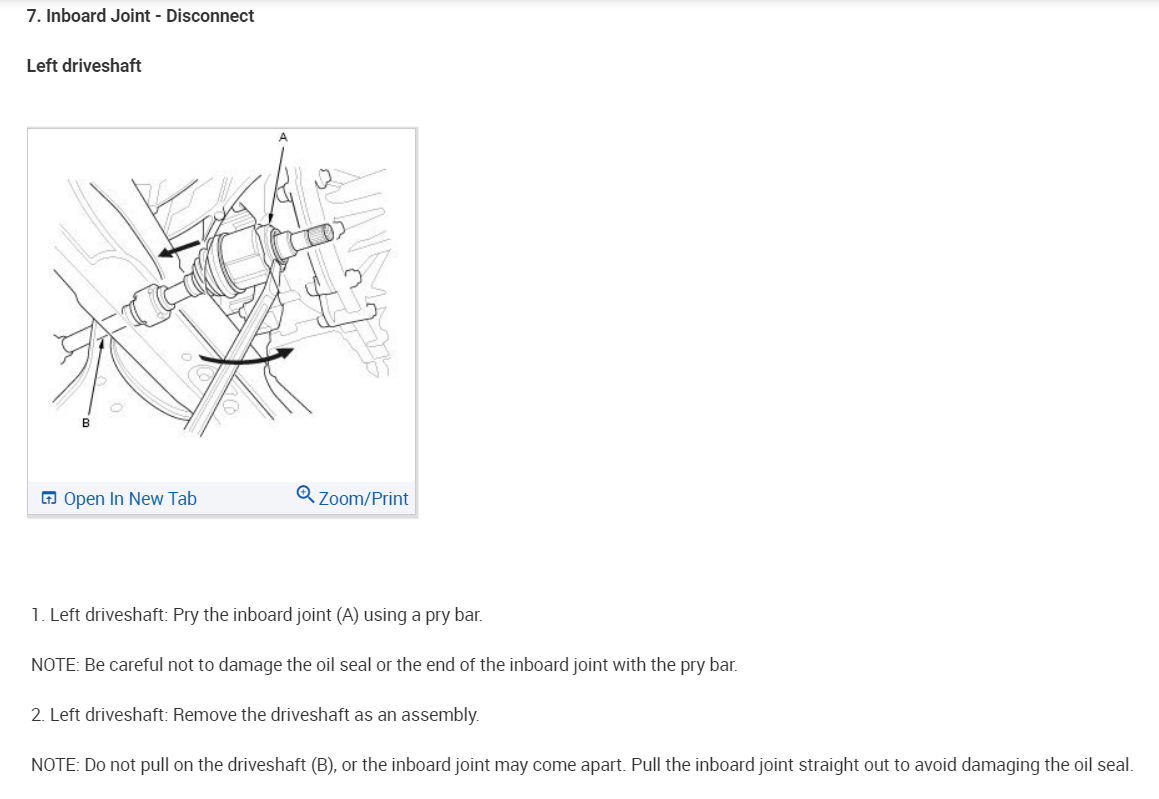Screen dimensions: 1159x799
Task: Click label A in the diagram
Action: 283,137
